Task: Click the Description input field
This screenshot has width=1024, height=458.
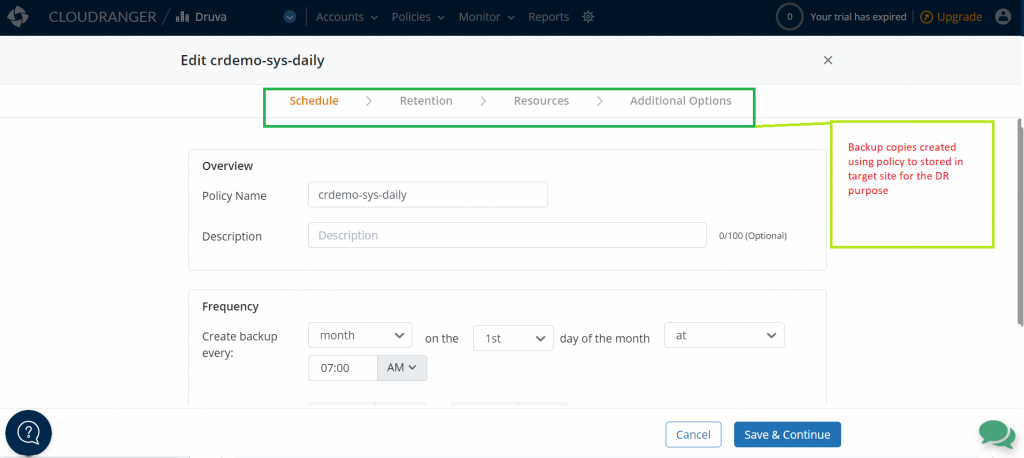Action: click(x=507, y=235)
